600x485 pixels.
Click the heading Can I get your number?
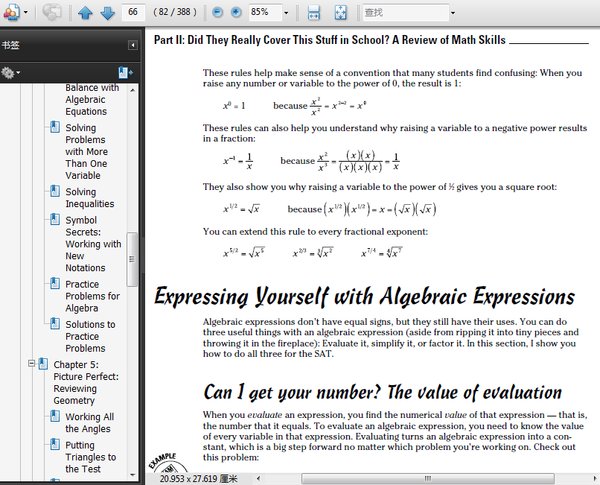[x=292, y=392]
